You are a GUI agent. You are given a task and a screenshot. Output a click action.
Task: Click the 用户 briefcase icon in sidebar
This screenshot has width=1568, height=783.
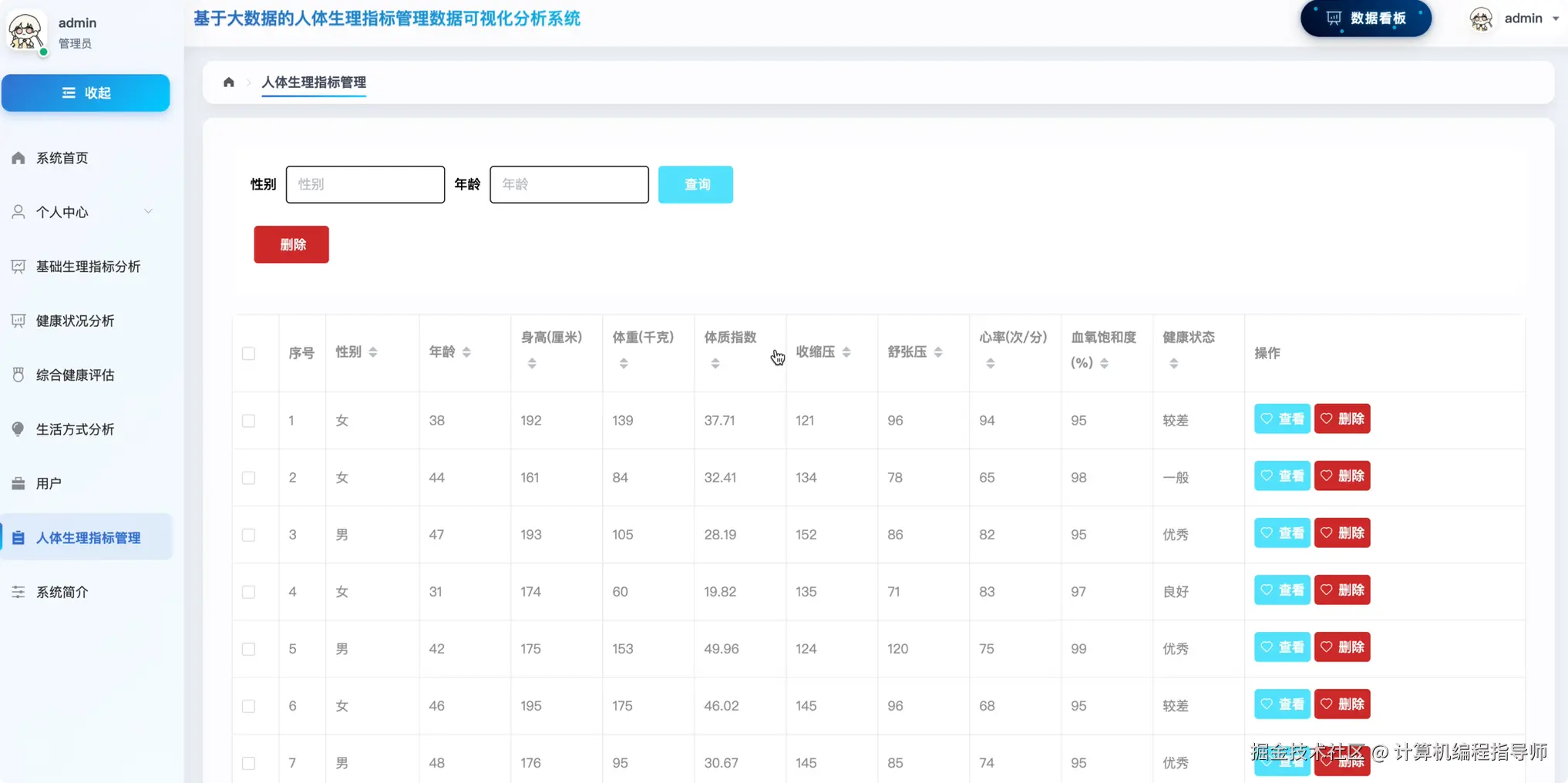pos(19,483)
